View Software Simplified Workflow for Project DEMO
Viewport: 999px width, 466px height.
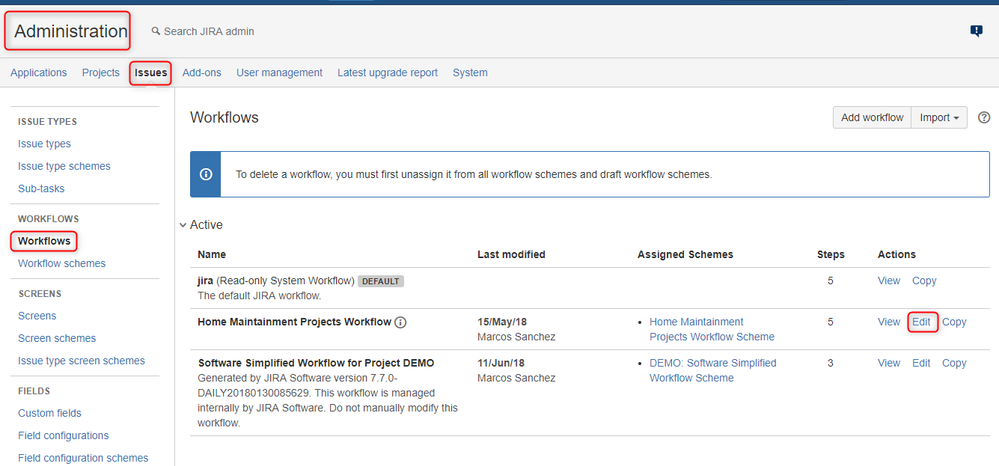pyautogui.click(x=889, y=363)
